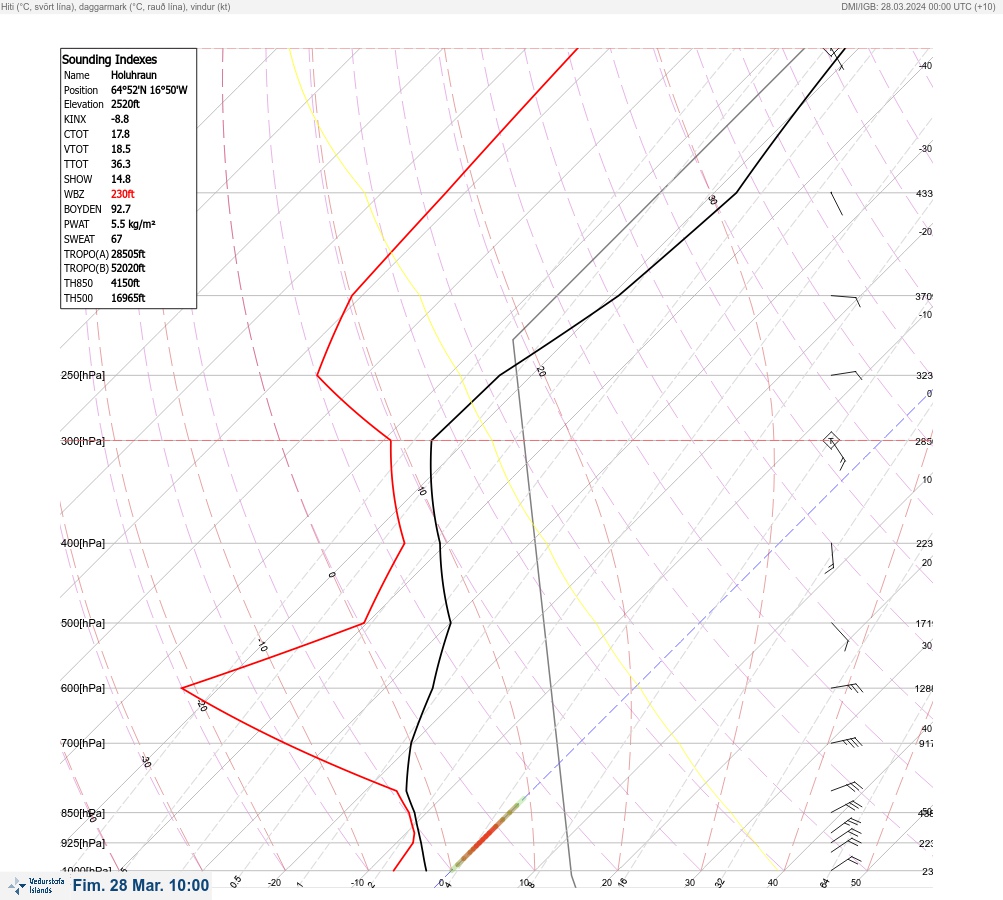This screenshot has width=1003, height=900.
Task: Click the Vedurstofa Islands logo
Action: coord(36,886)
